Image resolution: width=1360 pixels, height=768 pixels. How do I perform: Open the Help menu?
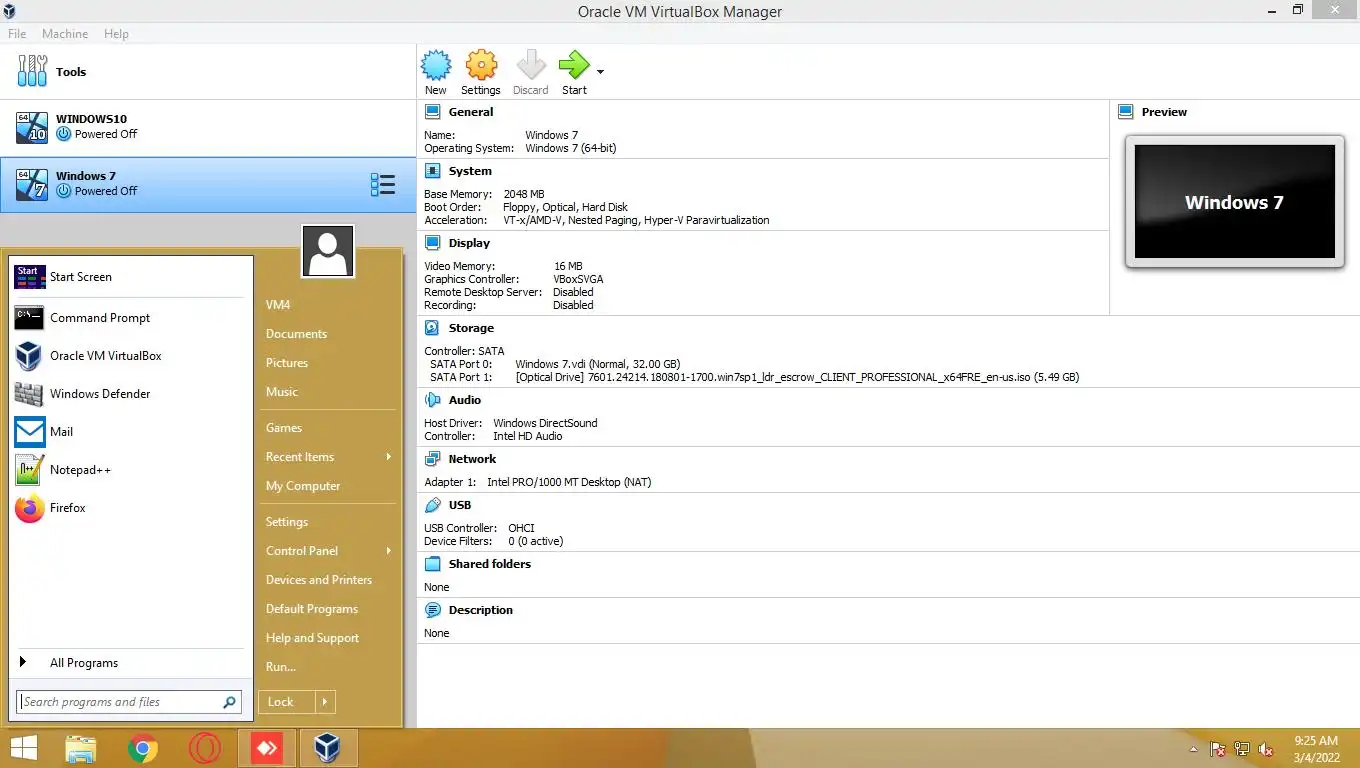click(x=116, y=34)
